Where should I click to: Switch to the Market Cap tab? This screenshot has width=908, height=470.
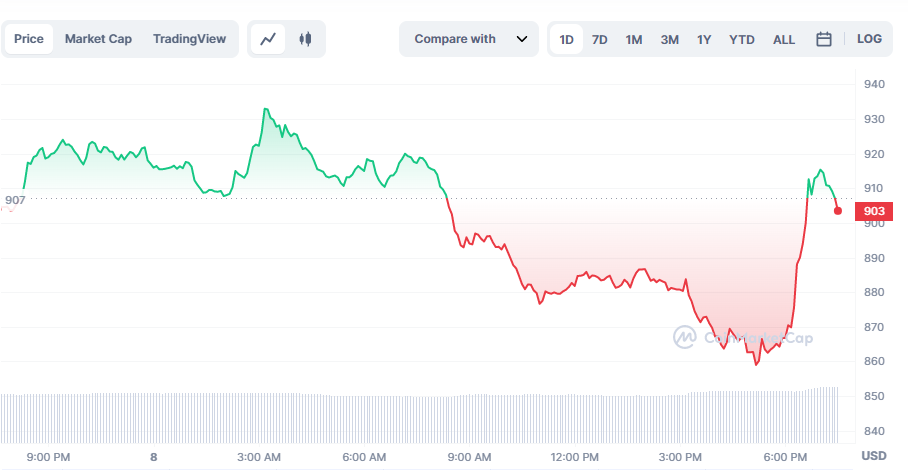98,39
